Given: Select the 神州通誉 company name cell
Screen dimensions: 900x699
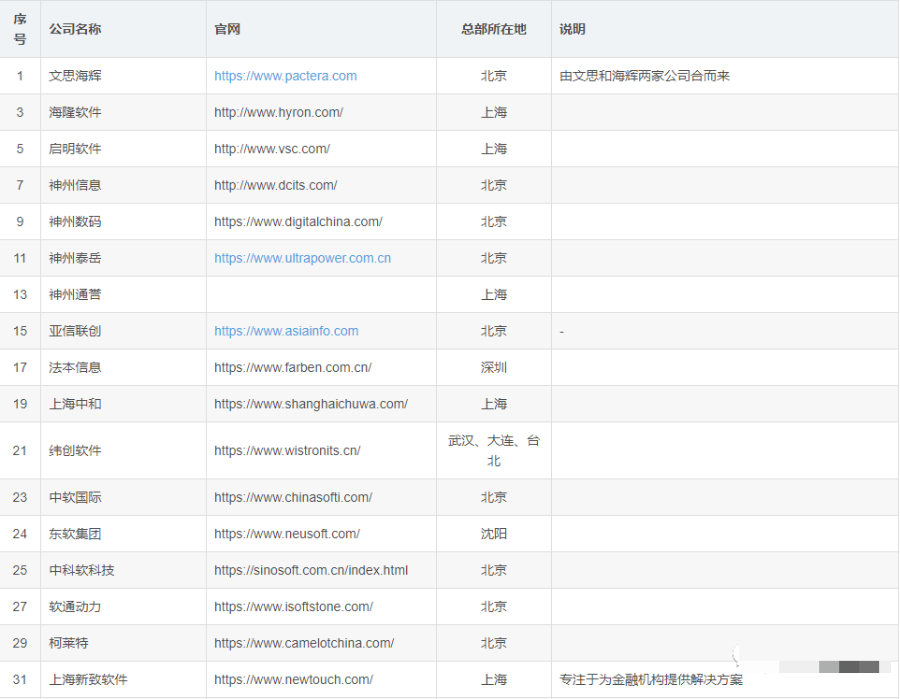Looking at the screenshot, I should tap(75, 295).
